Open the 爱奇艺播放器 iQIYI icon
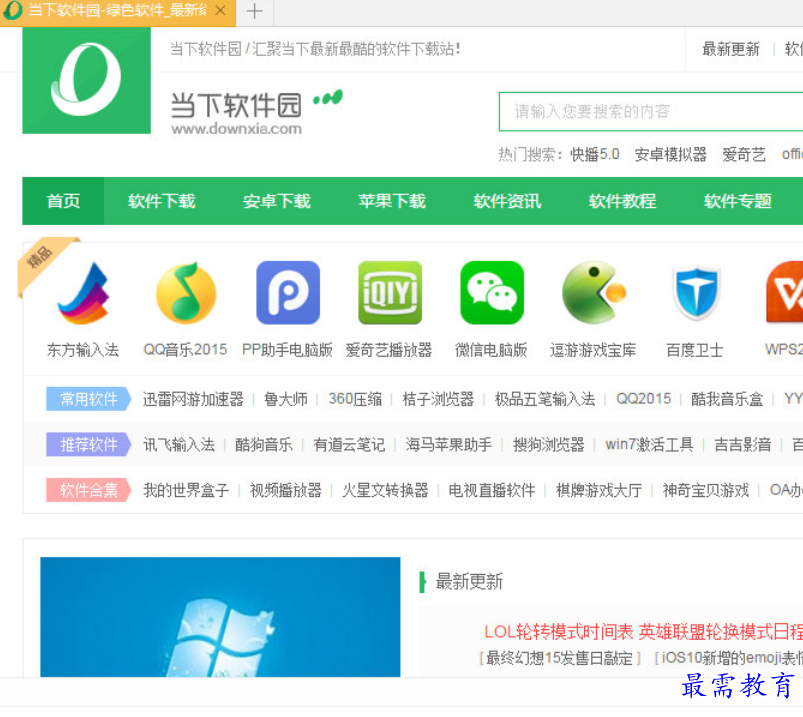Screen dimensions: 803x717 (390, 293)
